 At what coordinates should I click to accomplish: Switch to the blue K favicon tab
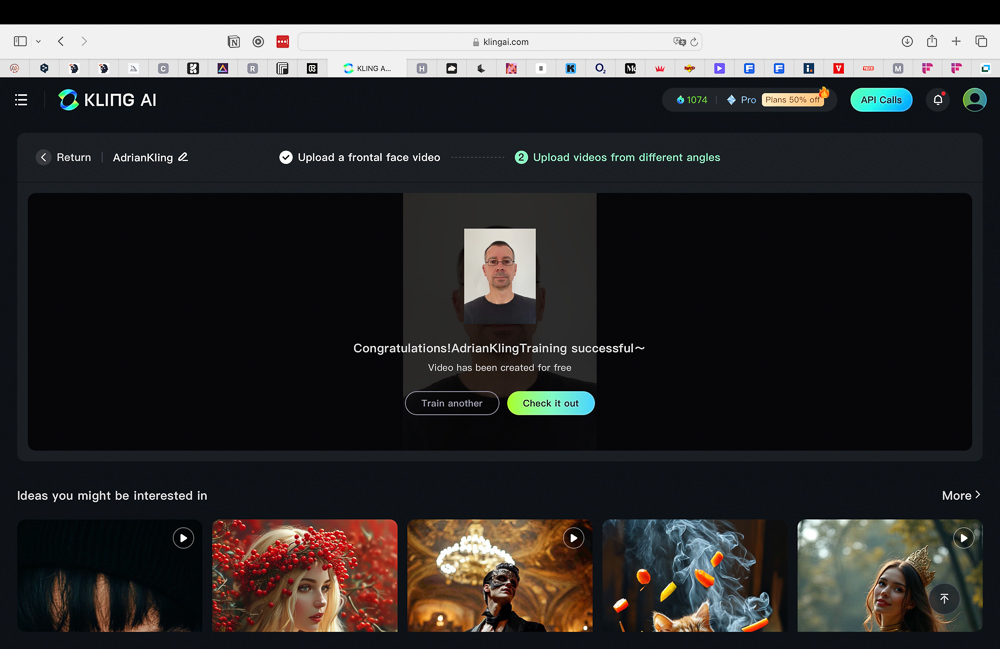pos(571,68)
